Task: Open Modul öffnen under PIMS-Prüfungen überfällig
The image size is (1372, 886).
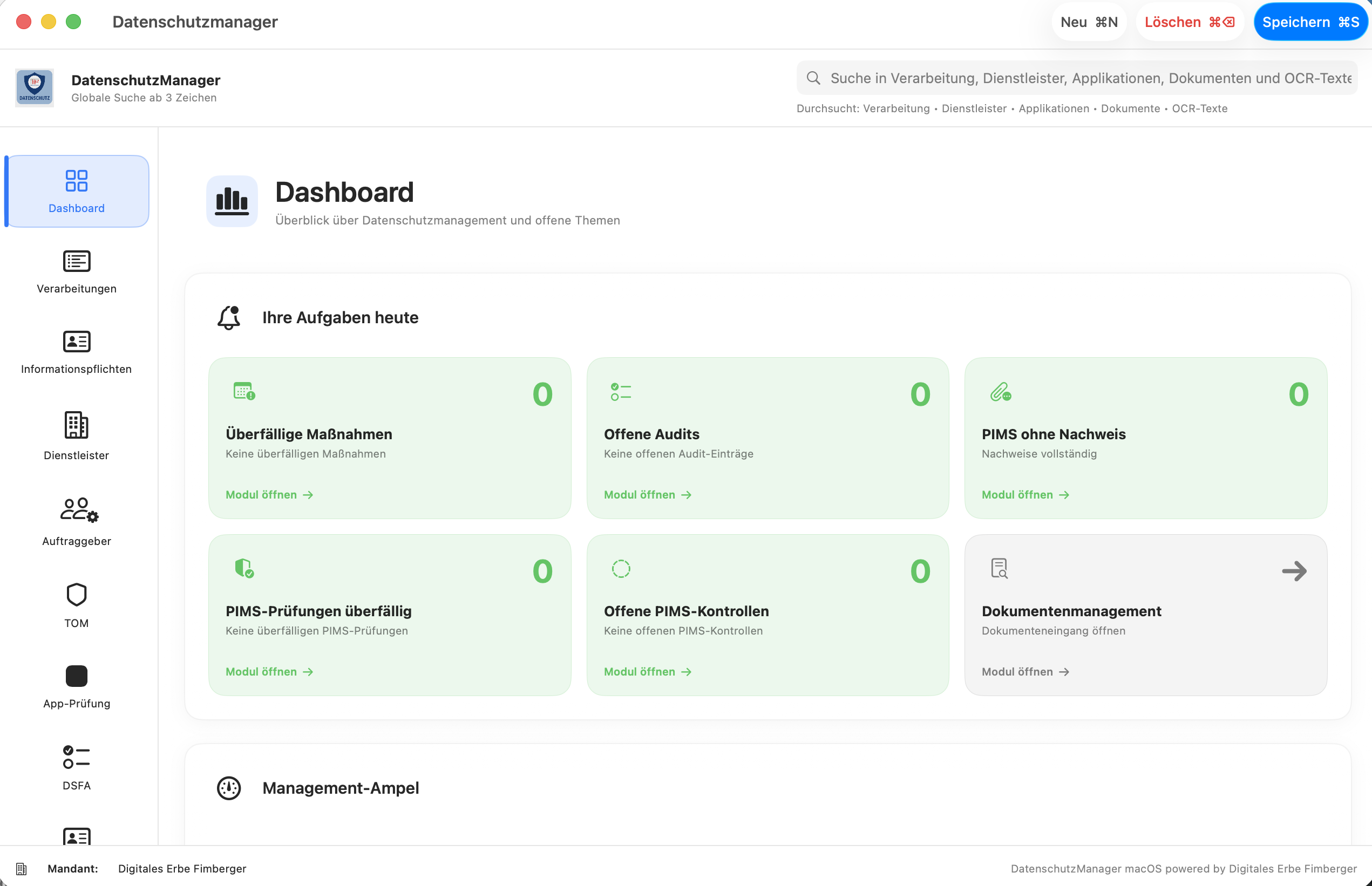Action: click(269, 672)
